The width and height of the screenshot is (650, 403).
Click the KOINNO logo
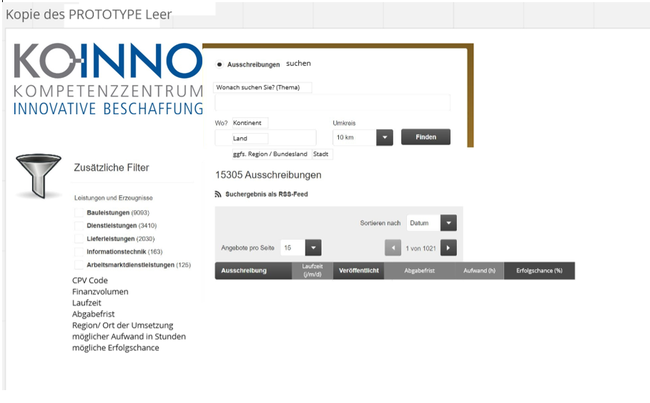pyautogui.click(x=108, y=80)
